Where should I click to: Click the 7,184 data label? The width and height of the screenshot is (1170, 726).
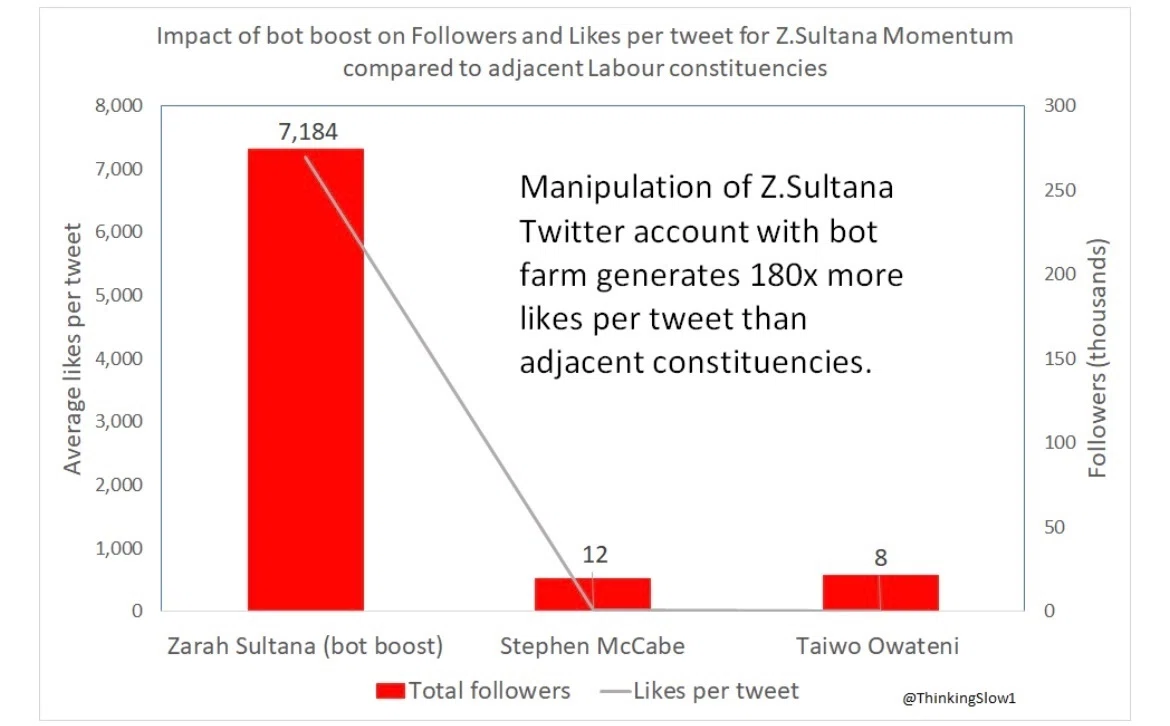pyautogui.click(x=308, y=132)
